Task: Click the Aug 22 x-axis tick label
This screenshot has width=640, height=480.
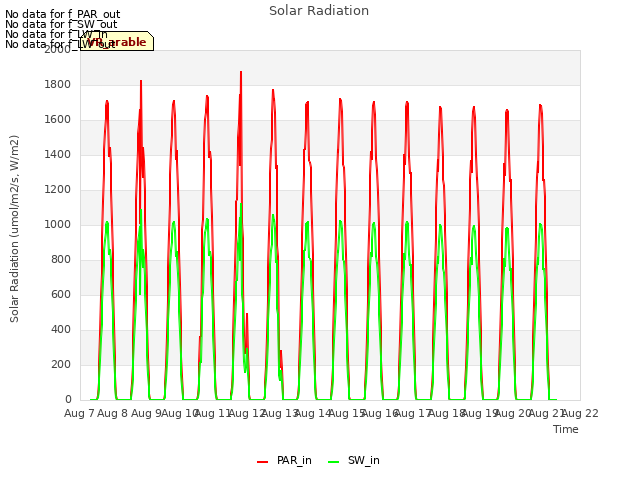Action: [580, 413]
